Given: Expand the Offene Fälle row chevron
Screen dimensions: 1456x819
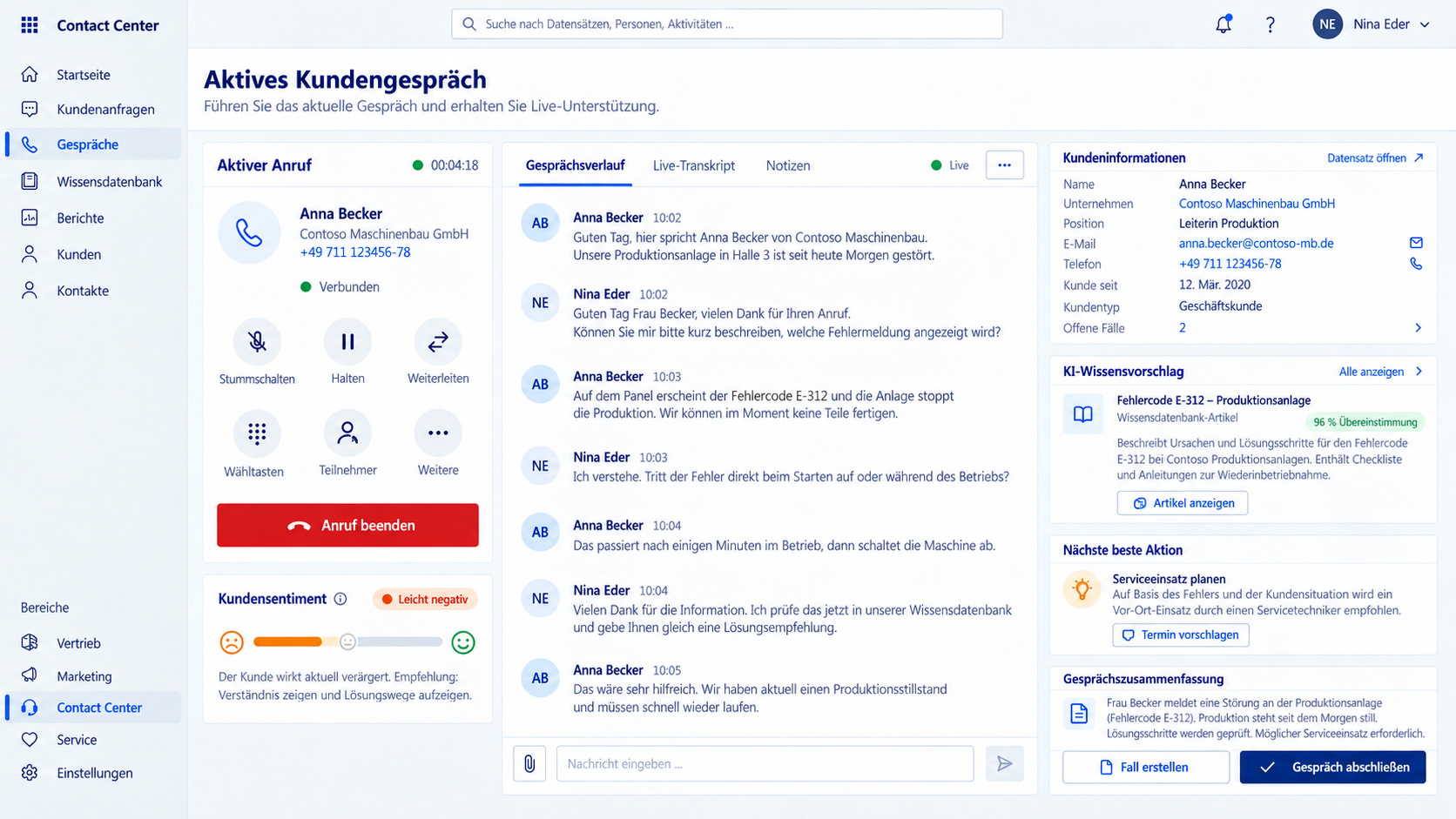Looking at the screenshot, I should (x=1418, y=328).
